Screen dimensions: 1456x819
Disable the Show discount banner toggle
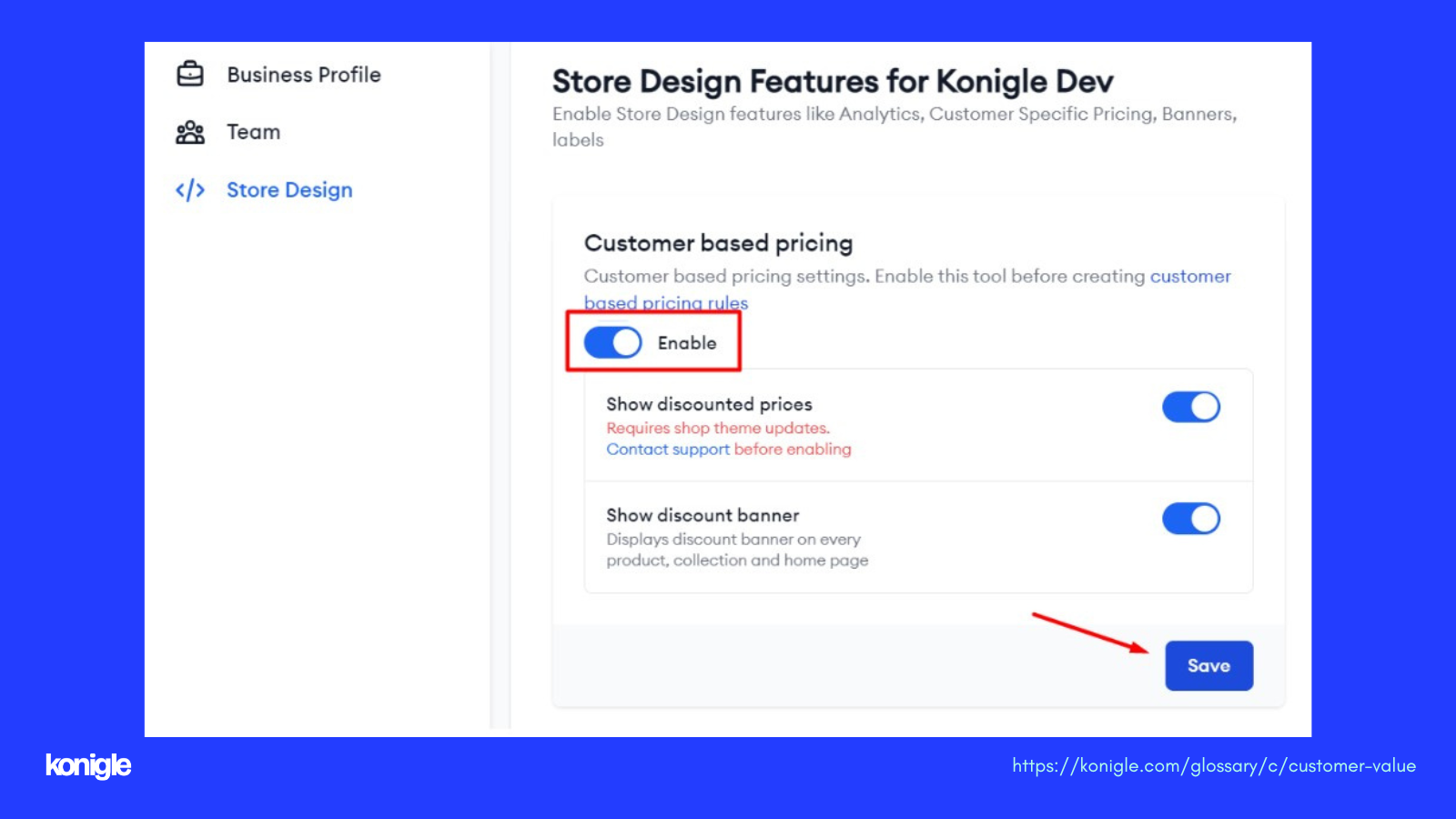point(1191,519)
